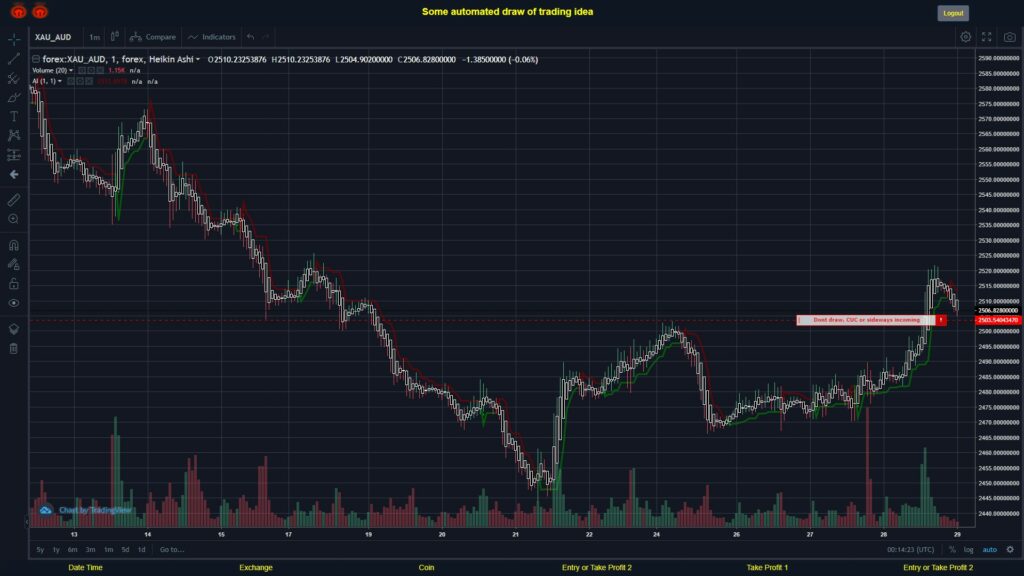The image size is (1024, 576).
Task: Toggle magnet mode
Action: coord(14,246)
